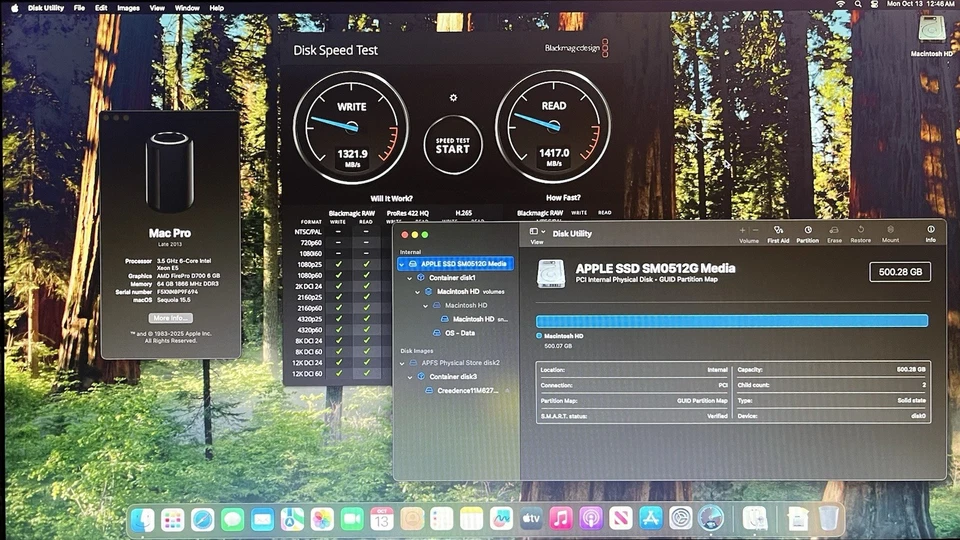960x540 pixels.
Task: Open Wi-Fi status in menu bar
Action: click(x=841, y=4)
